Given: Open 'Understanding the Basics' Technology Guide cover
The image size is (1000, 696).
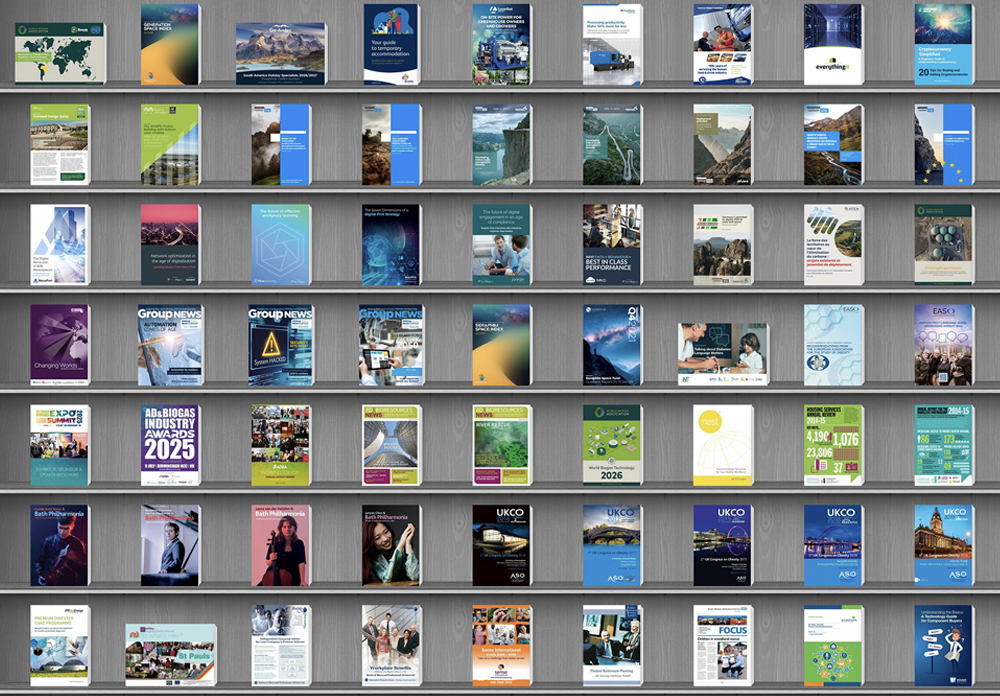Looking at the screenshot, I should pyautogui.click(x=944, y=646).
